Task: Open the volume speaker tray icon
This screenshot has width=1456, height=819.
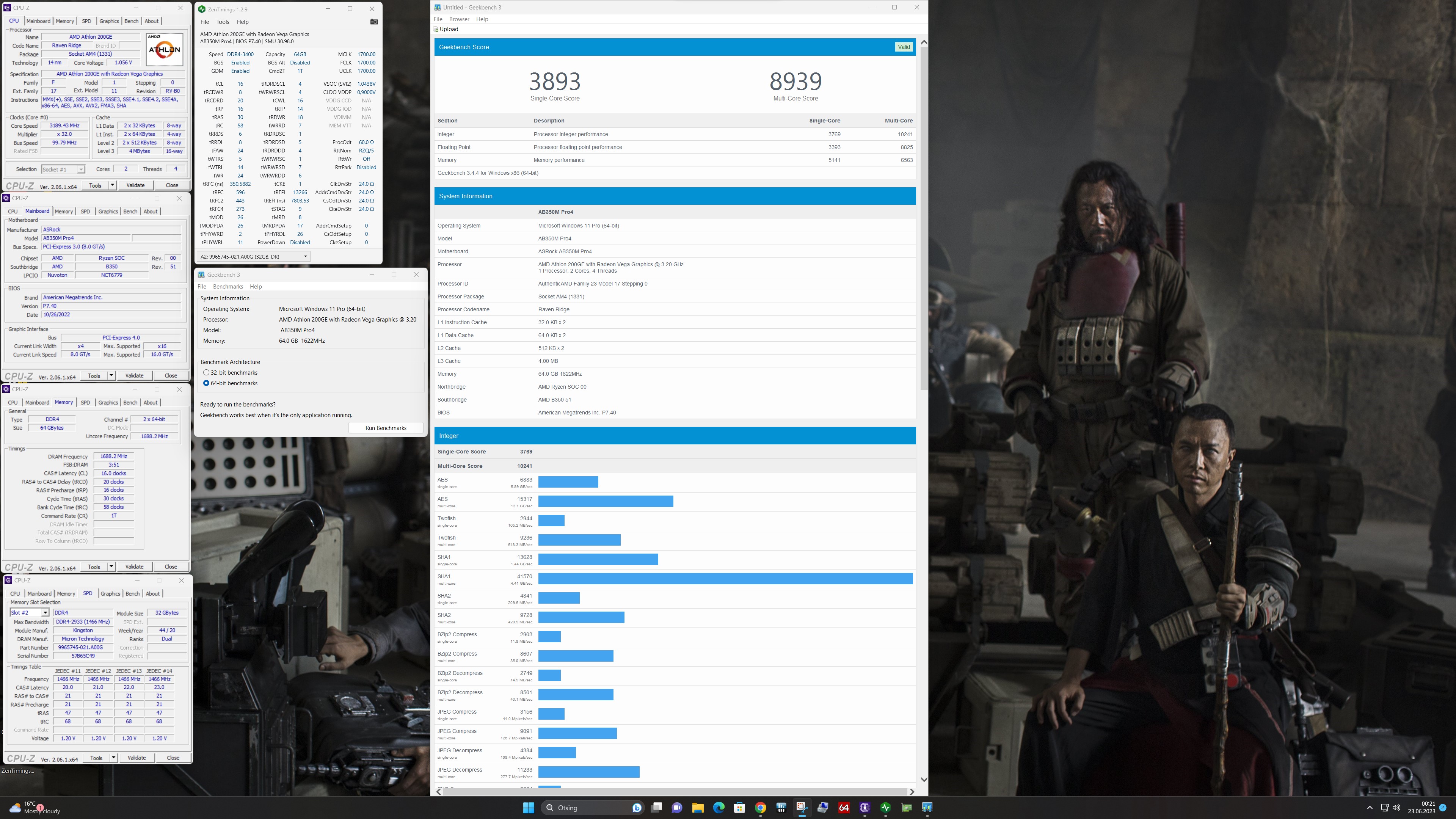Action: 1396,808
